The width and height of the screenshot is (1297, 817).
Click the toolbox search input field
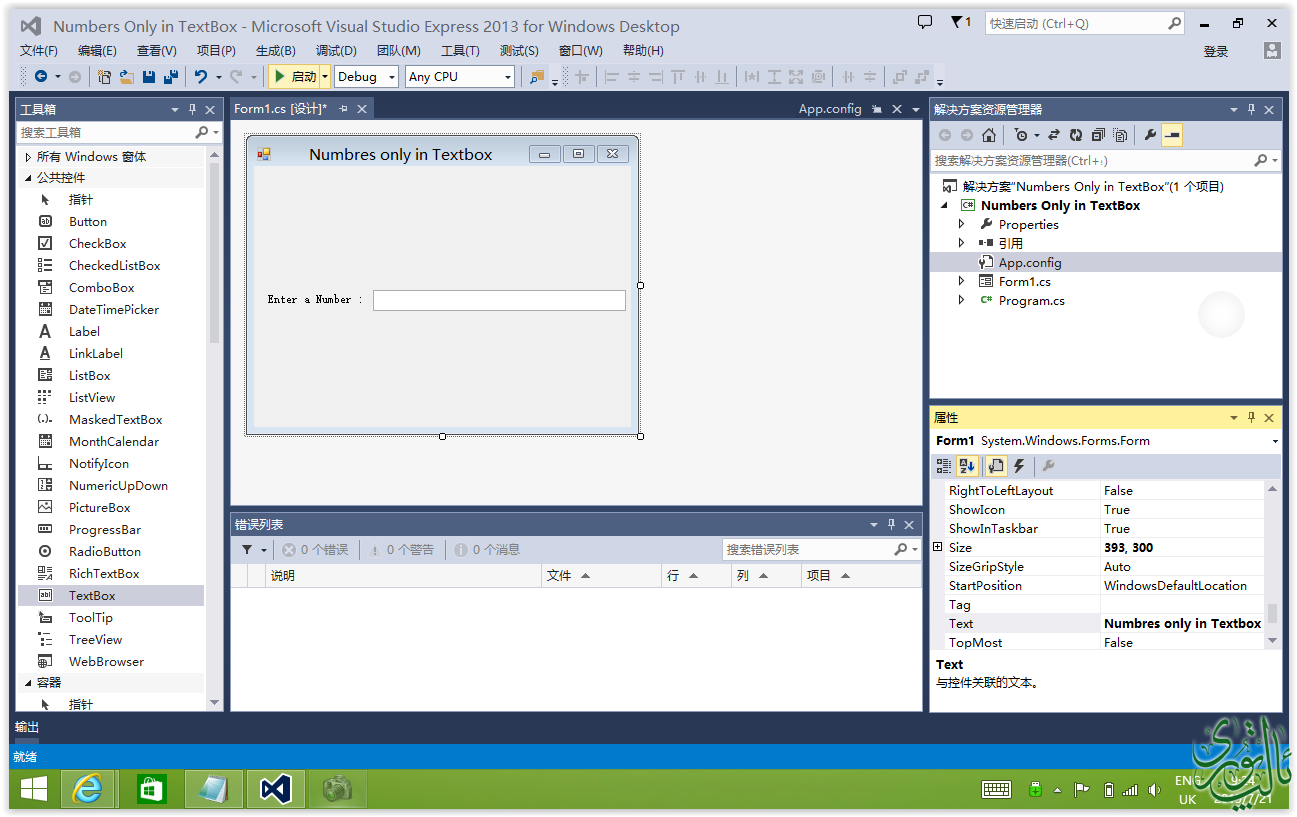pyautogui.click(x=105, y=132)
